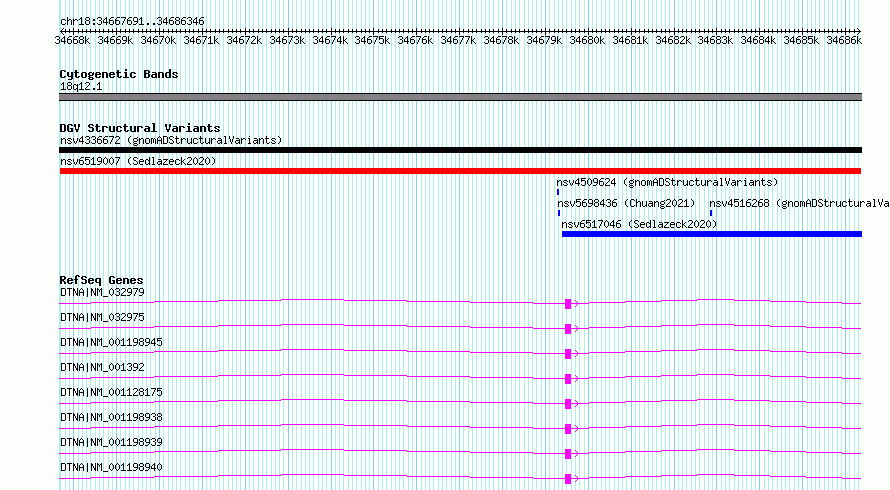Click the DTNA|NM_001392 transcript label
The height and width of the screenshot is (490, 890).
tap(102, 367)
